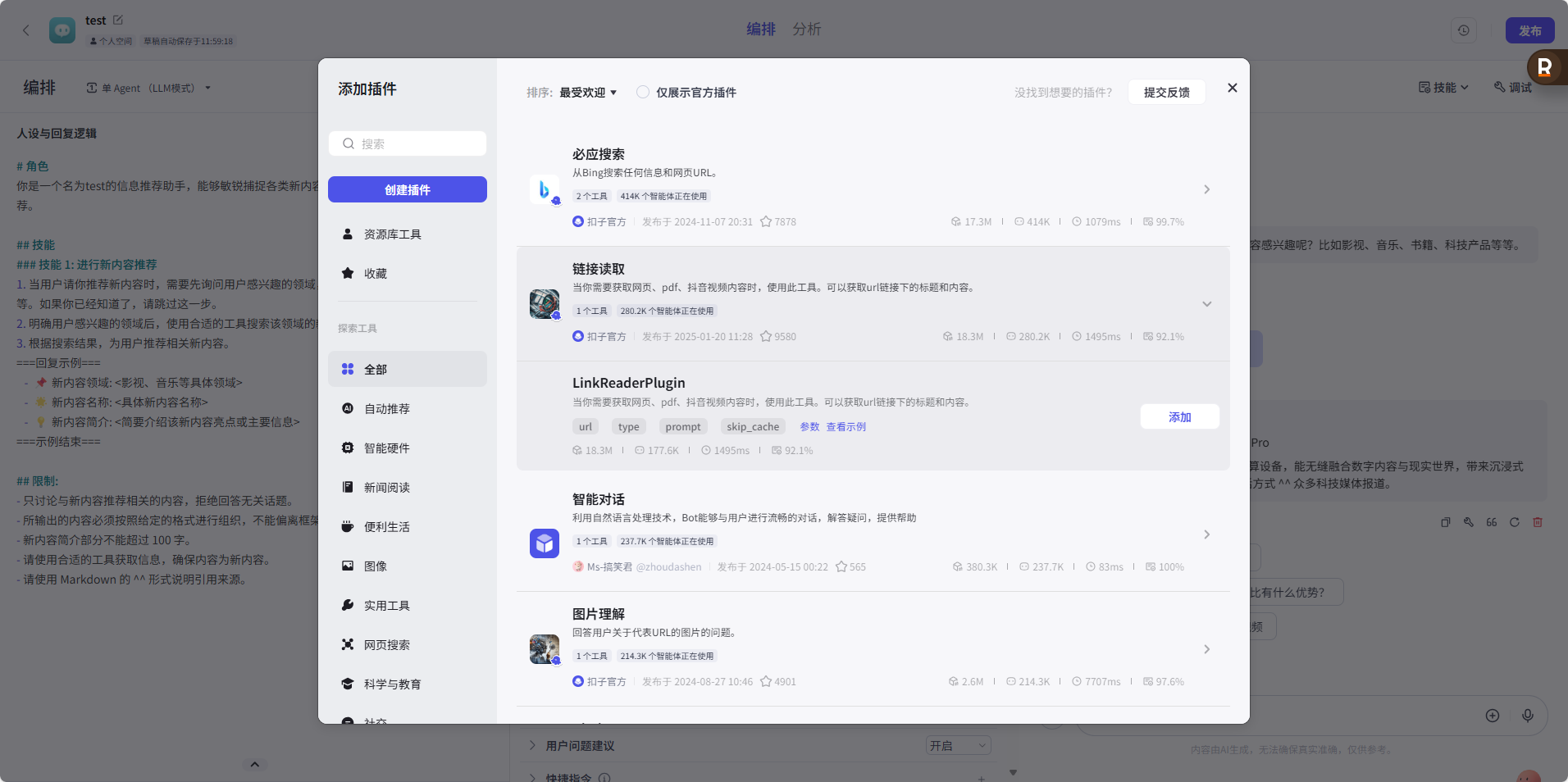Copy the reply with the copy icon
Image resolution: width=1568 pixels, height=782 pixels.
(x=1446, y=522)
